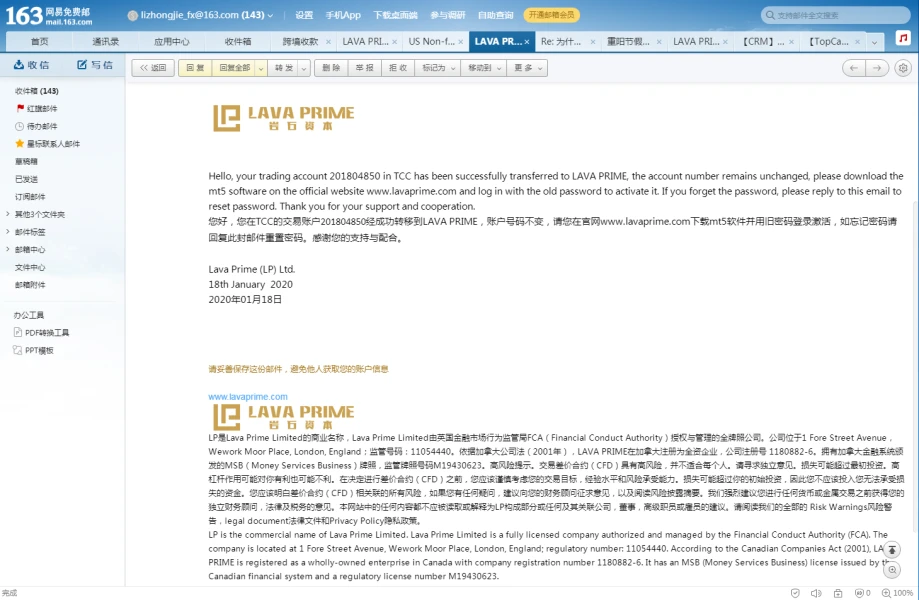Open the 转发 dropdown arrow
Image resolution: width=919 pixels, height=600 pixels.
[x=304, y=68]
